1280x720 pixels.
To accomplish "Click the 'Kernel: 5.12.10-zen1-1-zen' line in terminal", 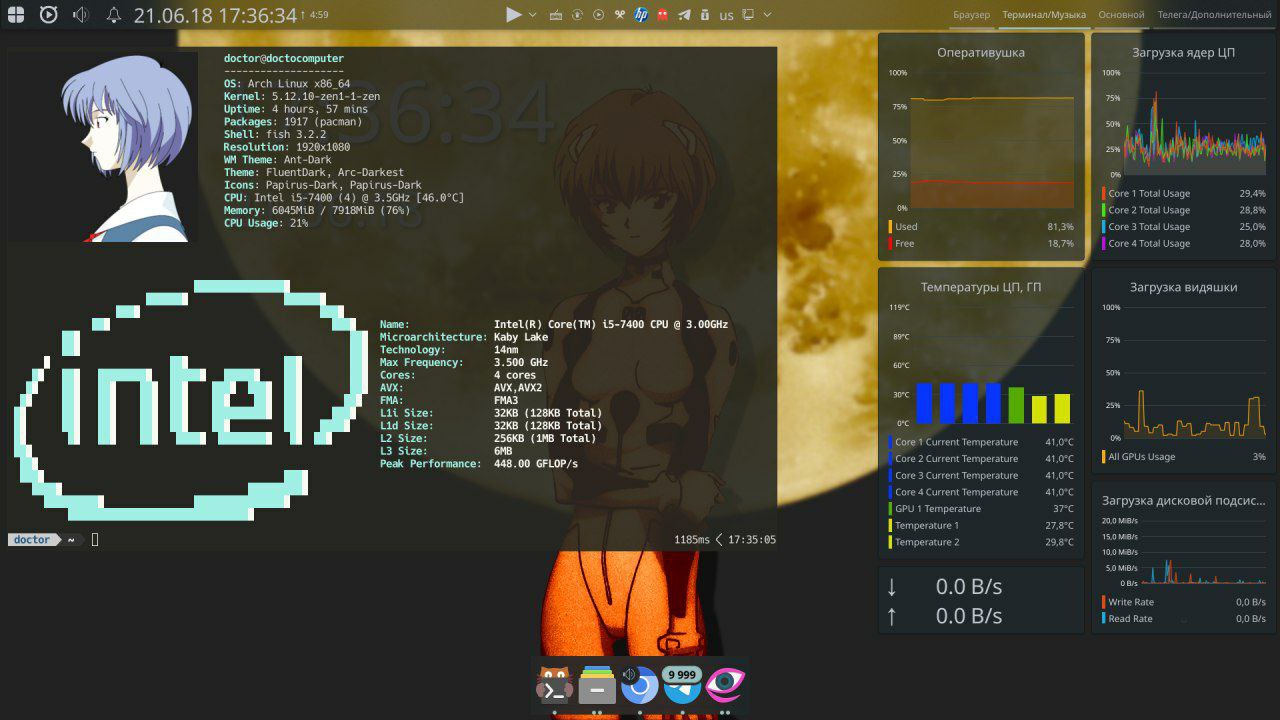I will 304,96.
